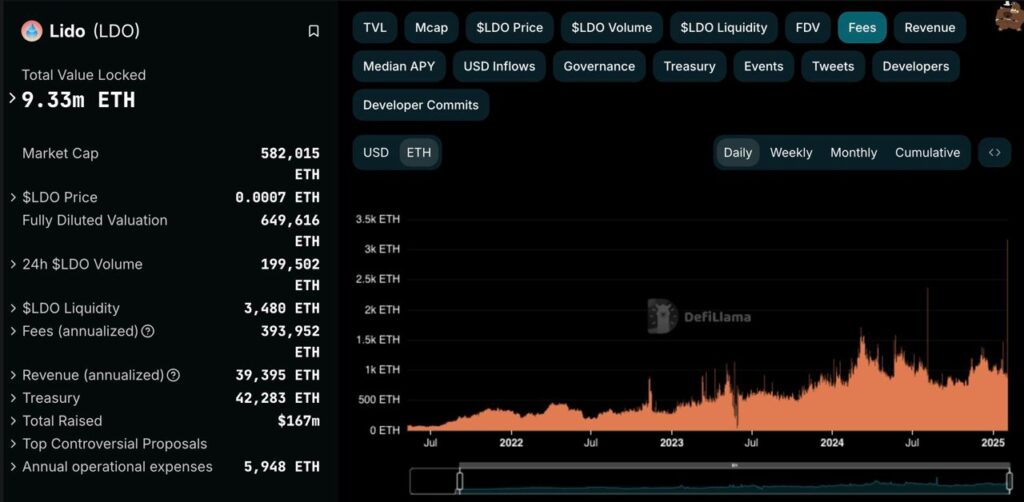Click the 2024 x-axis label
The width and height of the screenshot is (1024, 502).
pyautogui.click(x=831, y=443)
